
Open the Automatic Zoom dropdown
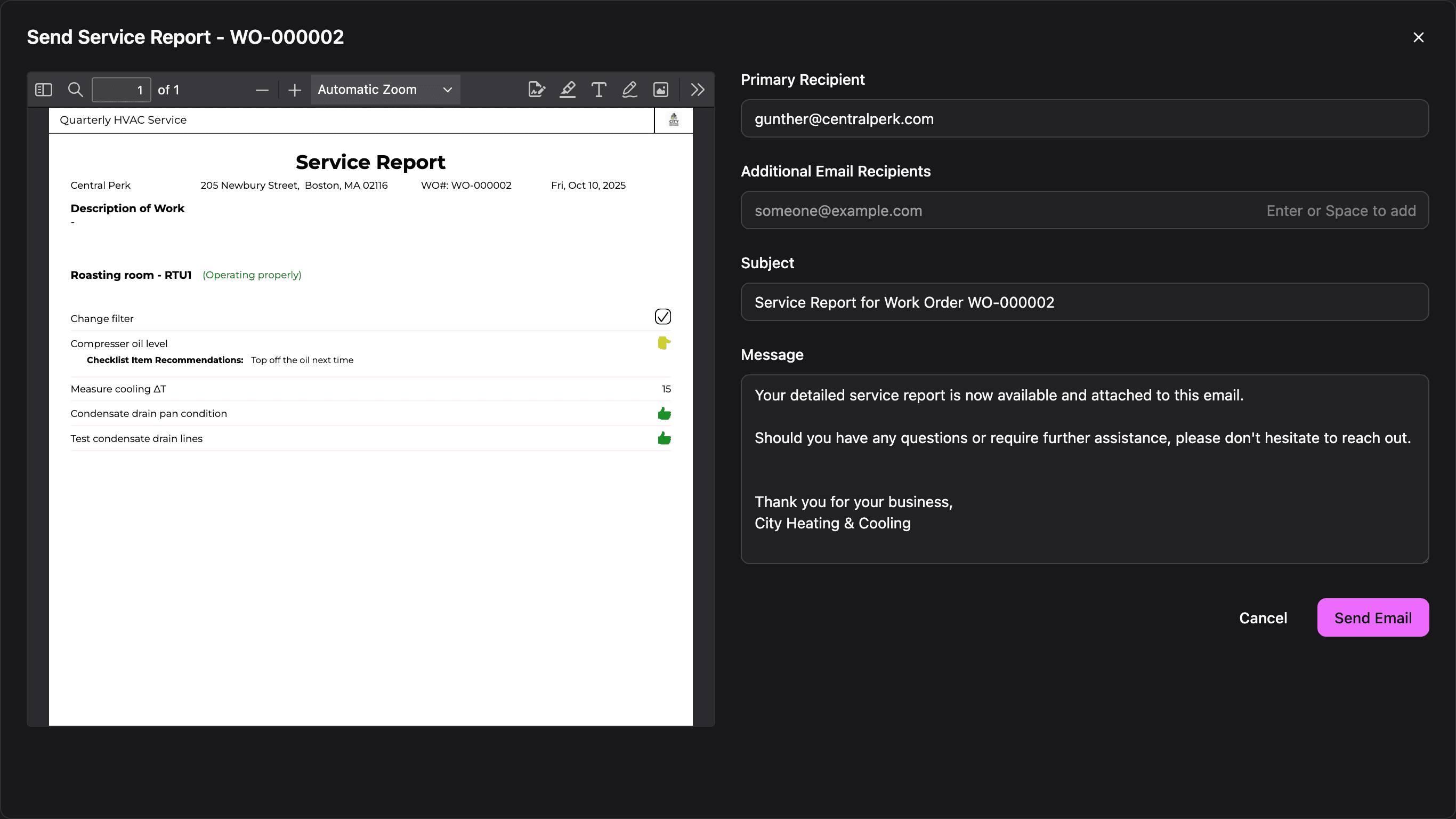tap(385, 90)
